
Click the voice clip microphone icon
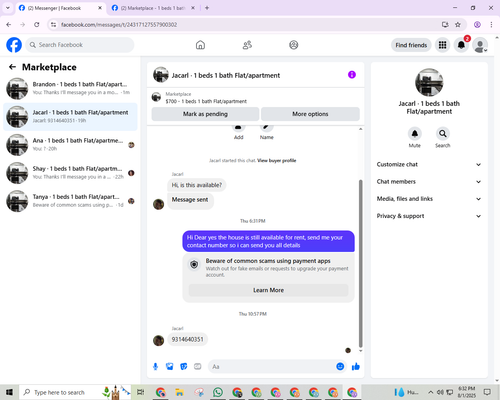point(155,367)
